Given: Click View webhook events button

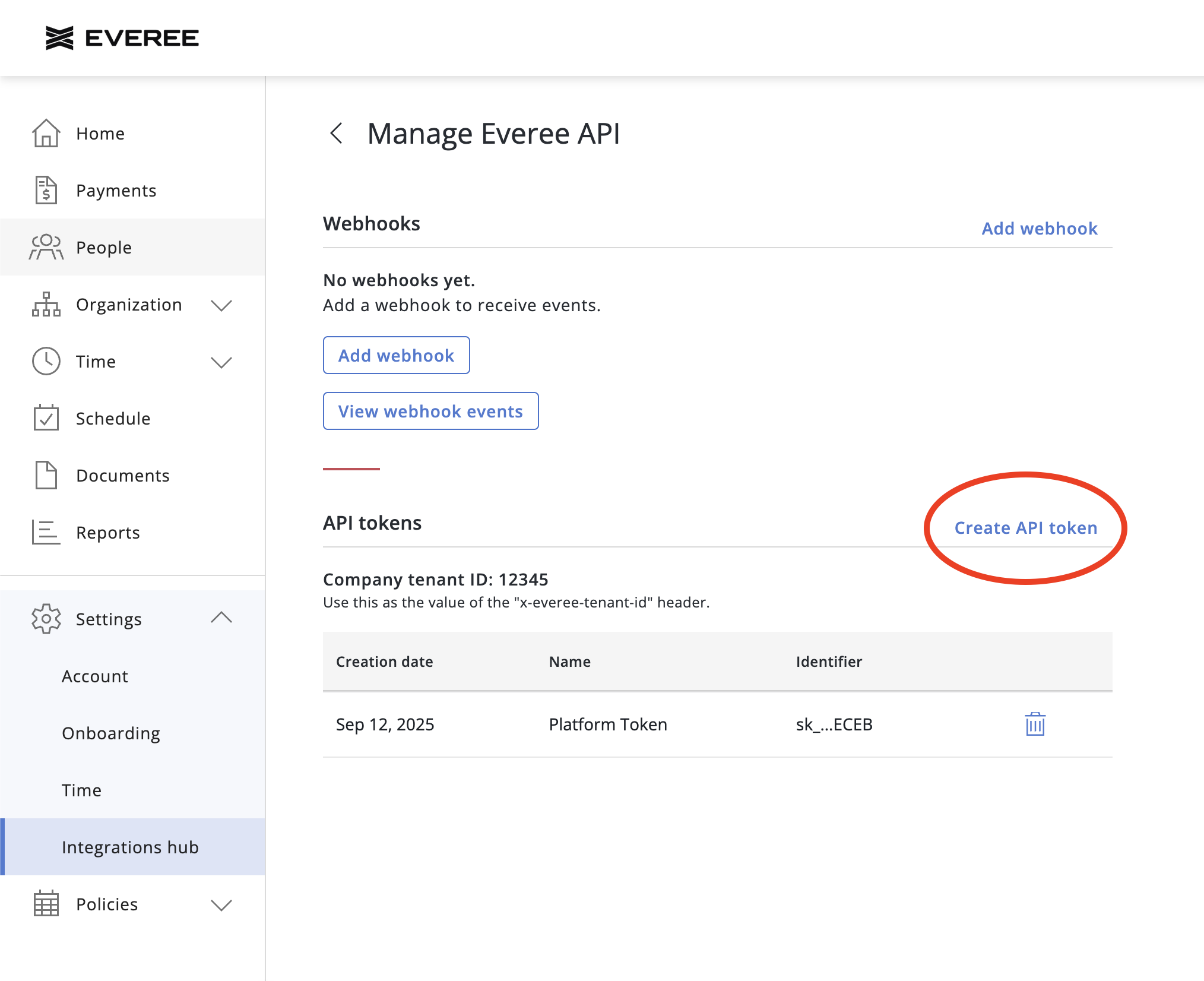Looking at the screenshot, I should 430,411.
